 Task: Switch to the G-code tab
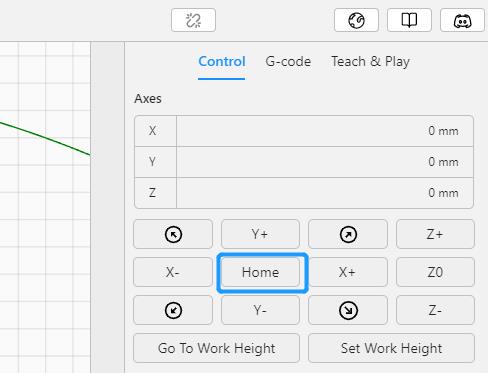tap(288, 62)
